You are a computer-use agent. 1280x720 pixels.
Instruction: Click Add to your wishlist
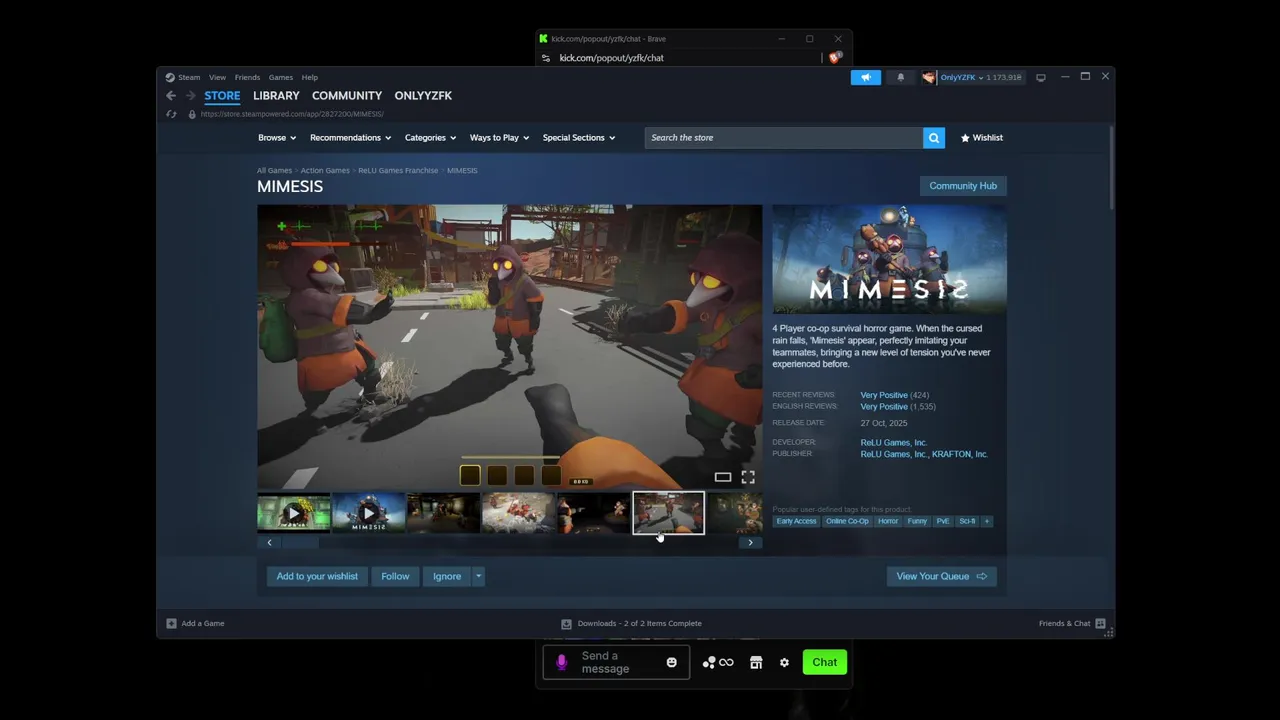[x=317, y=577]
